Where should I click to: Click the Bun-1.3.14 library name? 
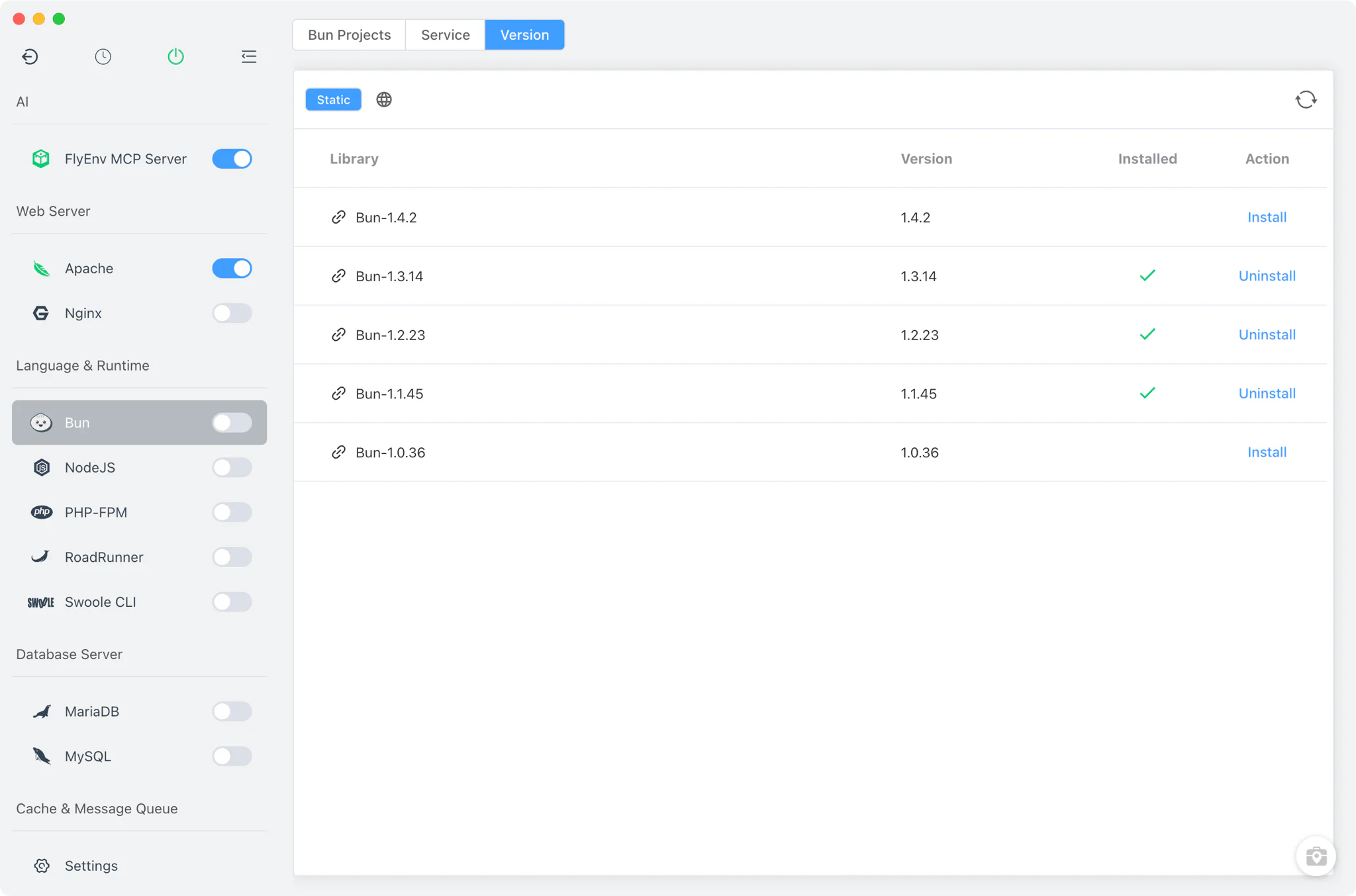point(389,276)
